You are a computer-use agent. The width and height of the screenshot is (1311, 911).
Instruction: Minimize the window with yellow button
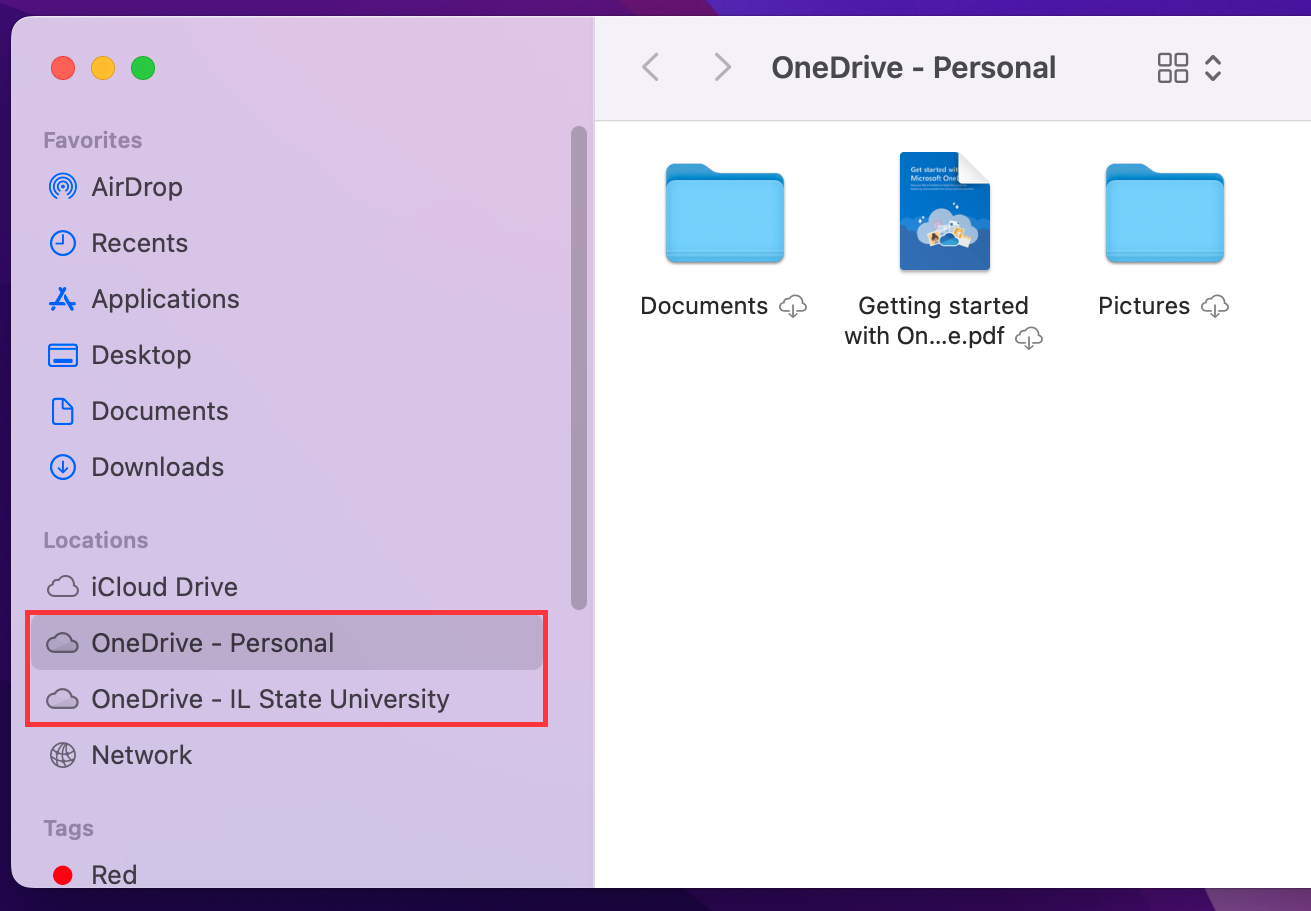[x=103, y=68]
